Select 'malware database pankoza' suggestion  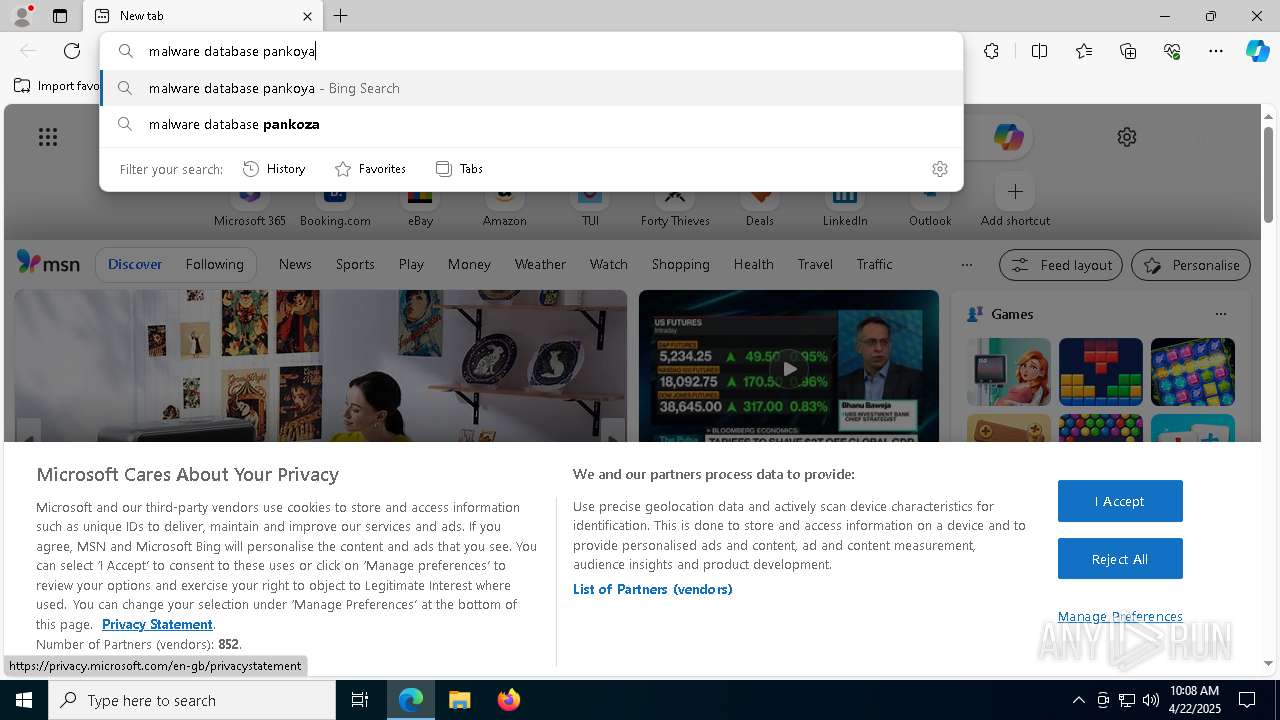[x=531, y=124]
